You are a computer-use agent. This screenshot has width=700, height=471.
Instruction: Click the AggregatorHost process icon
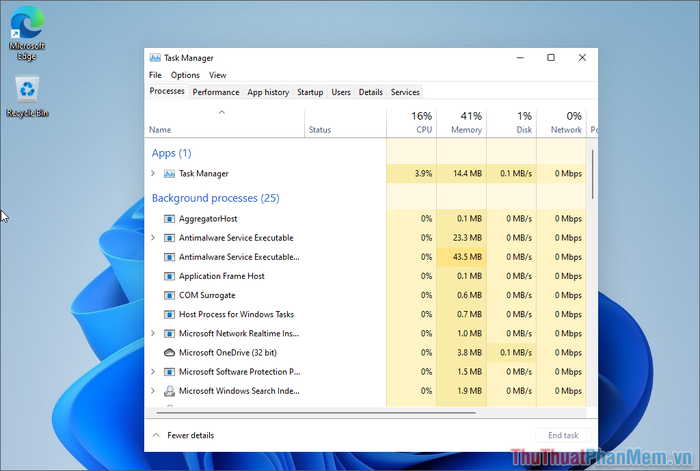(169, 219)
